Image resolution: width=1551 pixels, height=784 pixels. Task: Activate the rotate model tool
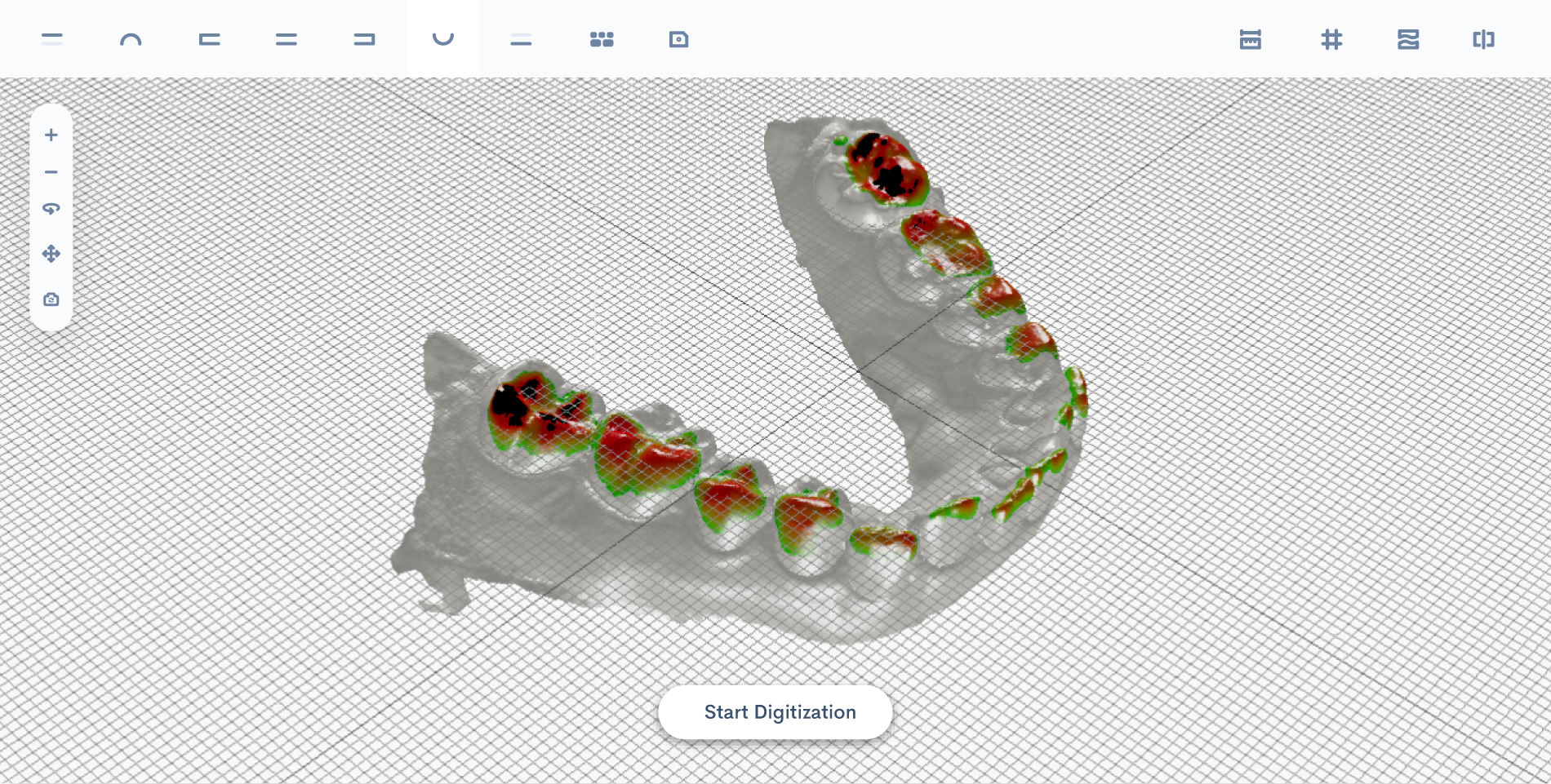[51, 210]
